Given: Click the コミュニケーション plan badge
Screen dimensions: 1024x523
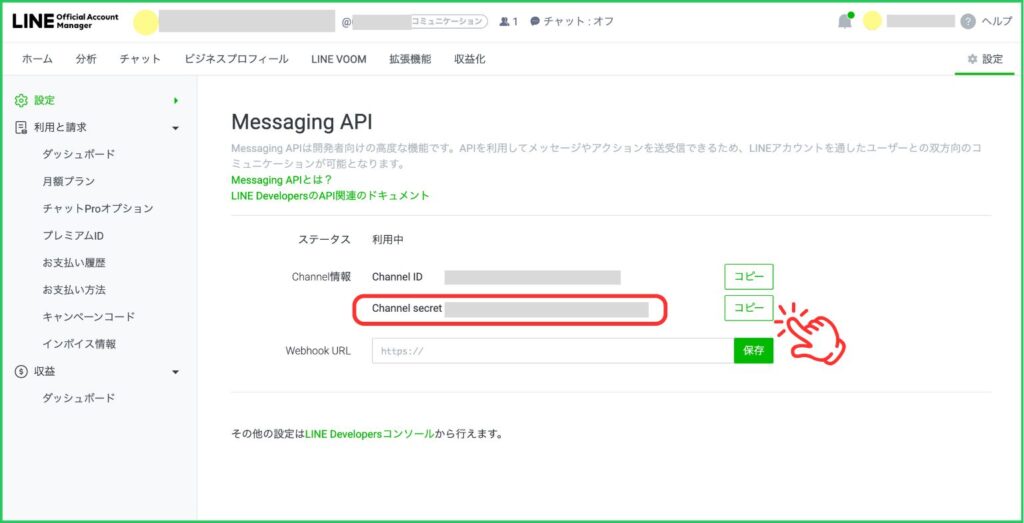Looking at the screenshot, I should pos(449,22).
